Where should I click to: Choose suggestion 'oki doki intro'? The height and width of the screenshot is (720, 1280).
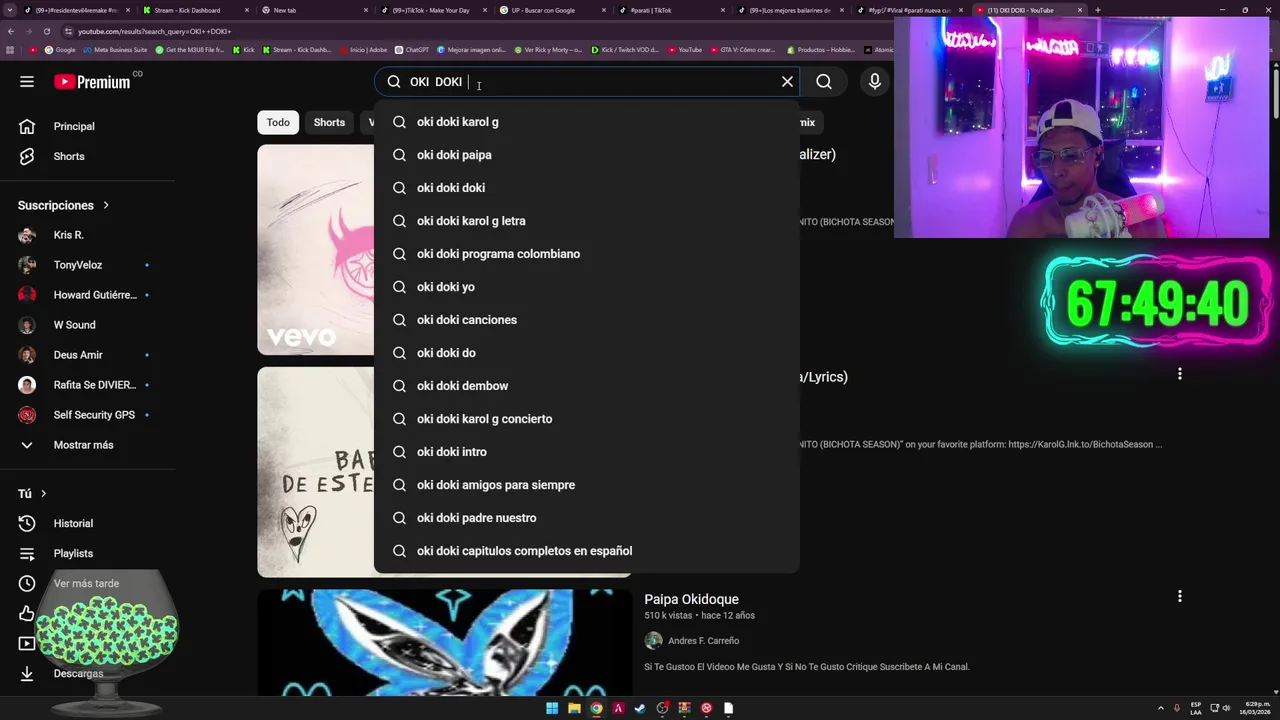pos(587,452)
